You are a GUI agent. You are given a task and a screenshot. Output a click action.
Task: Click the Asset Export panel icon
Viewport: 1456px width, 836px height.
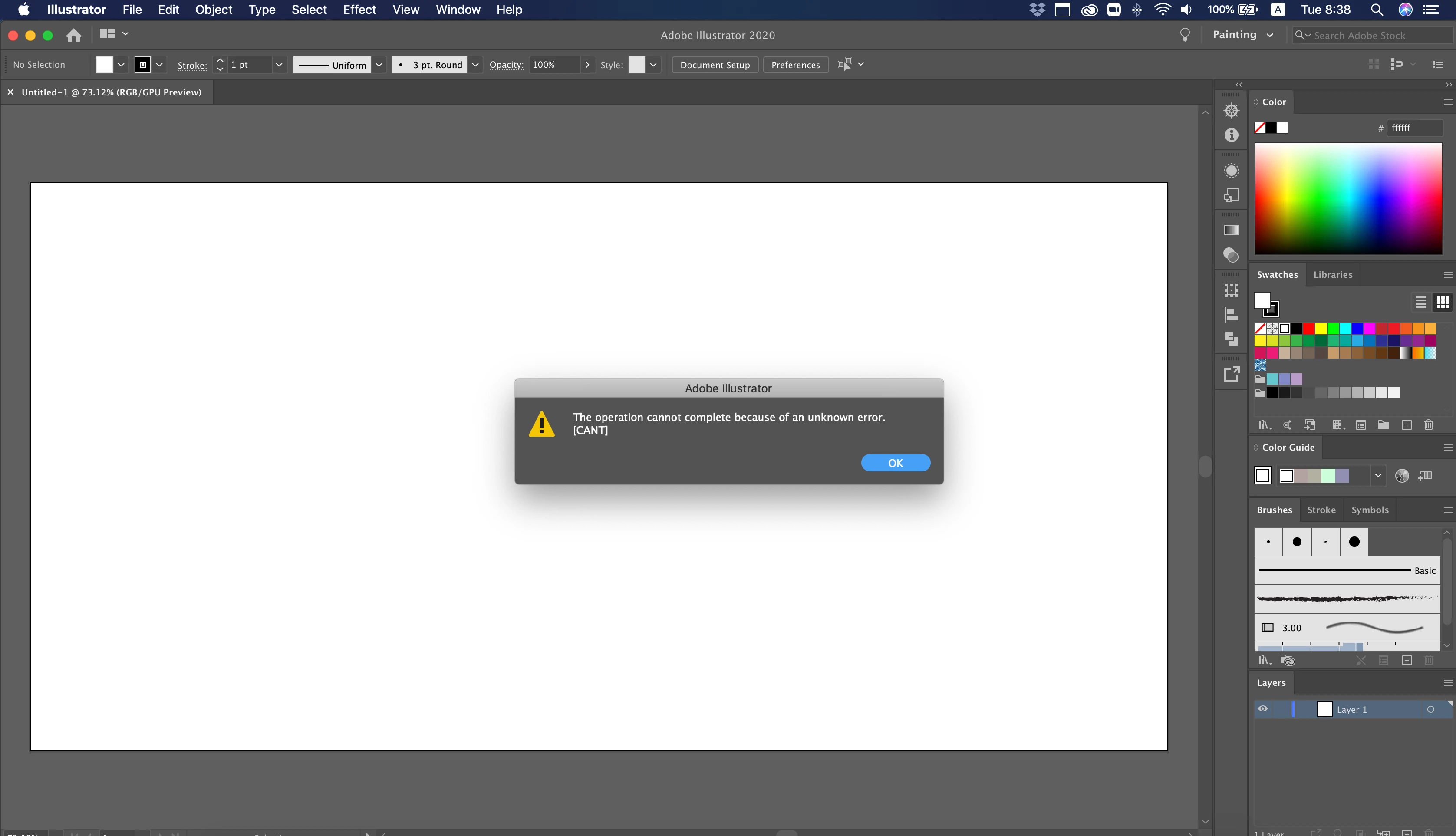pos(1231,375)
